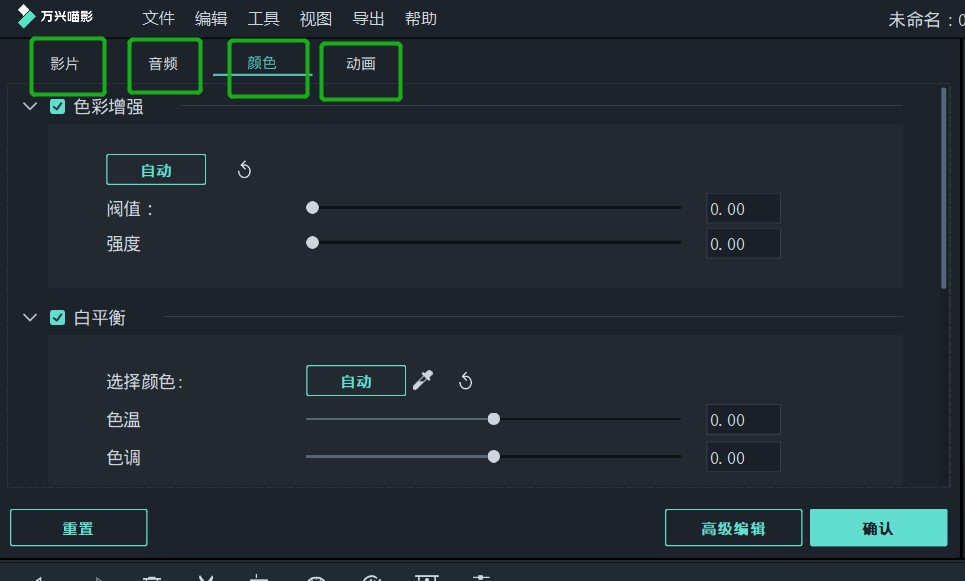
Task: Click the 万兴喵影 app logo
Action: (26, 18)
